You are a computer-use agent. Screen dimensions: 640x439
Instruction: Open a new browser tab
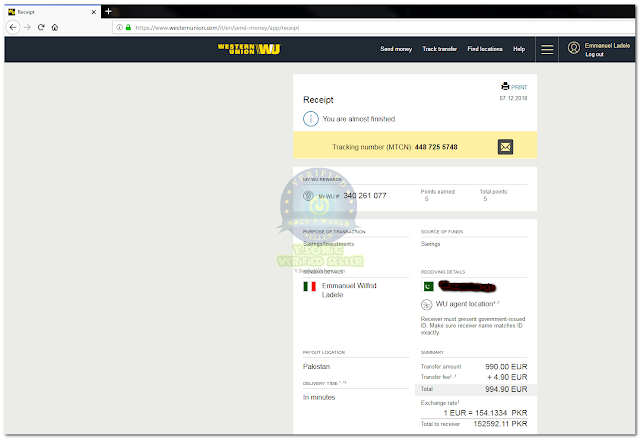tap(108, 11)
